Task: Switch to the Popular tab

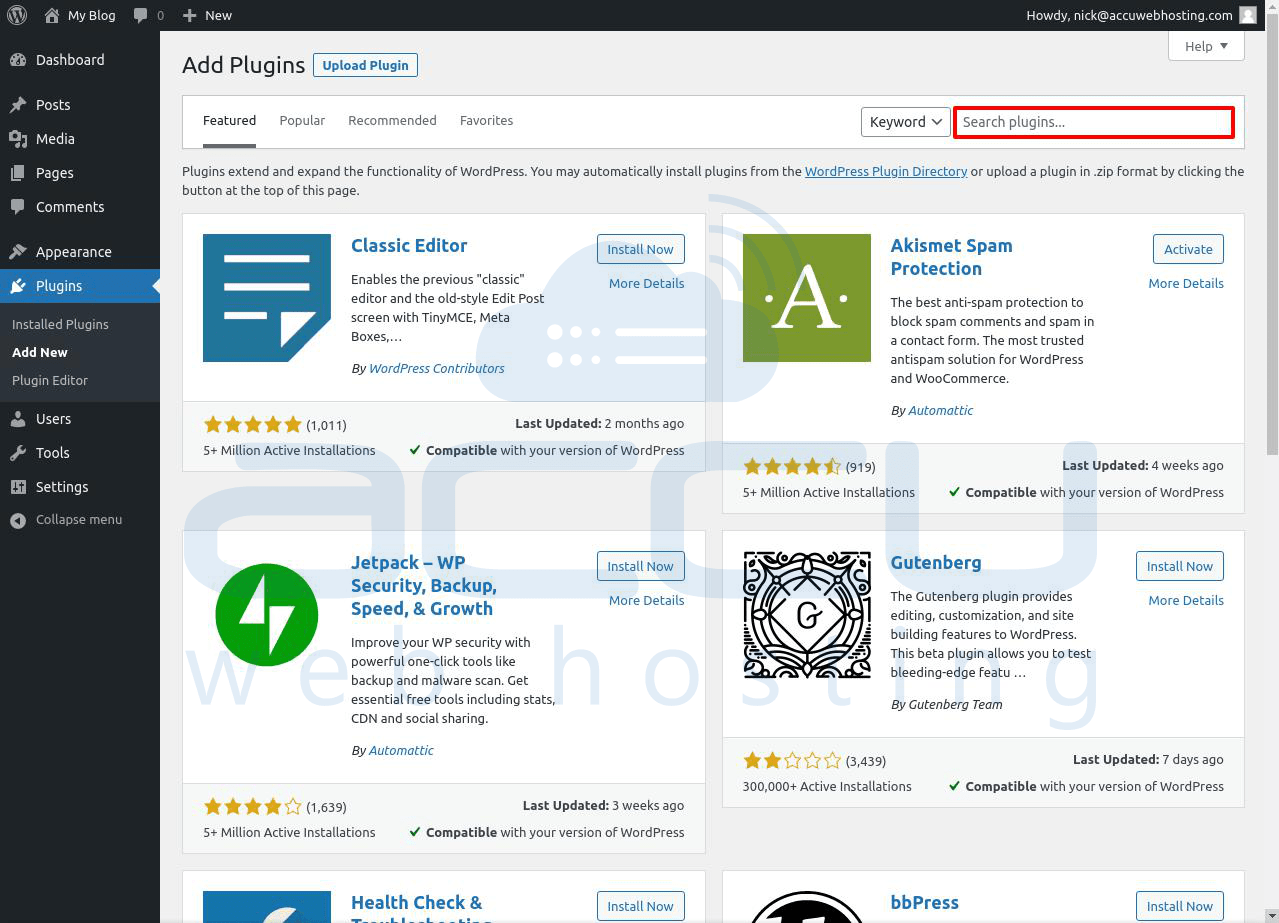Action: click(302, 120)
